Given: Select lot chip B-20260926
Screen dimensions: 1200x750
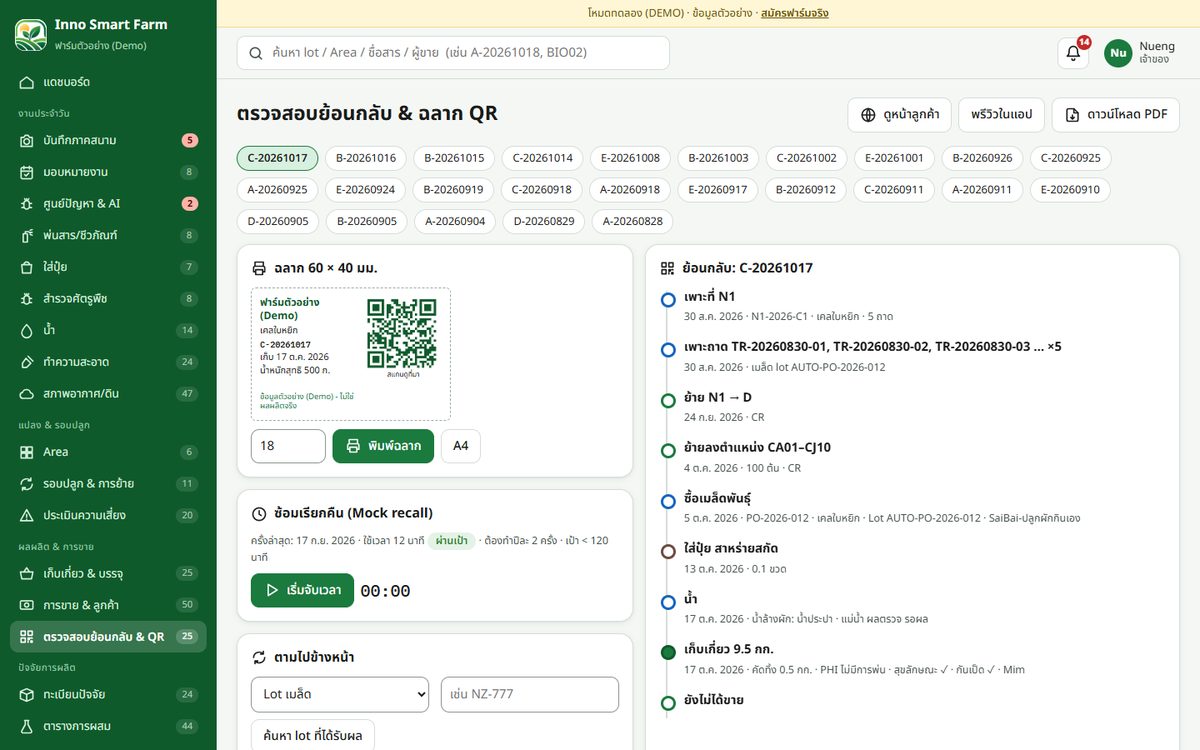Looking at the screenshot, I should coord(983,158).
